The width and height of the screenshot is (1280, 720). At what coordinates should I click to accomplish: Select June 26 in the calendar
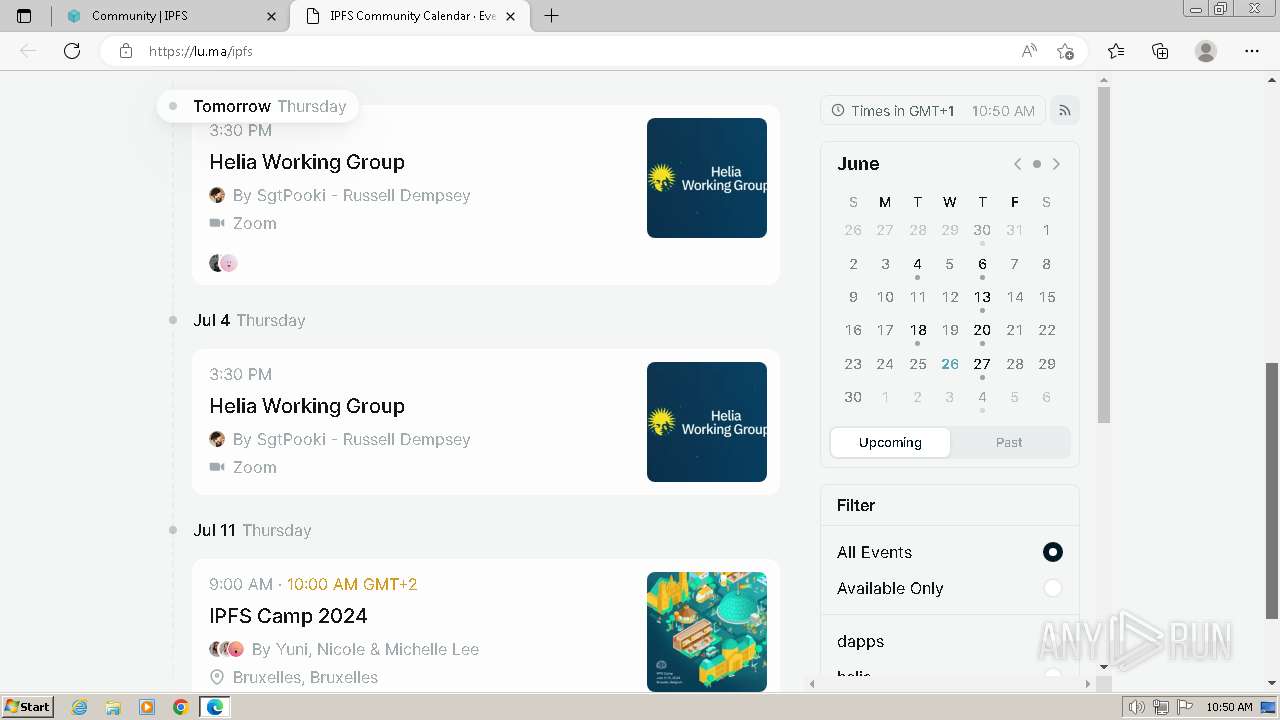[x=950, y=364]
